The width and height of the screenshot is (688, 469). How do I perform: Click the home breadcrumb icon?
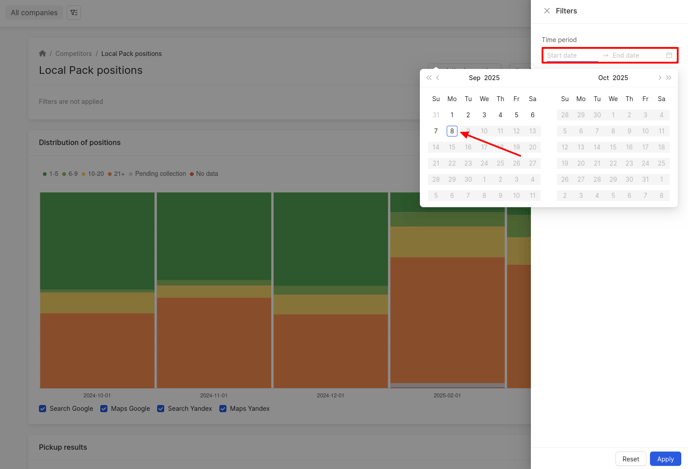pos(43,54)
